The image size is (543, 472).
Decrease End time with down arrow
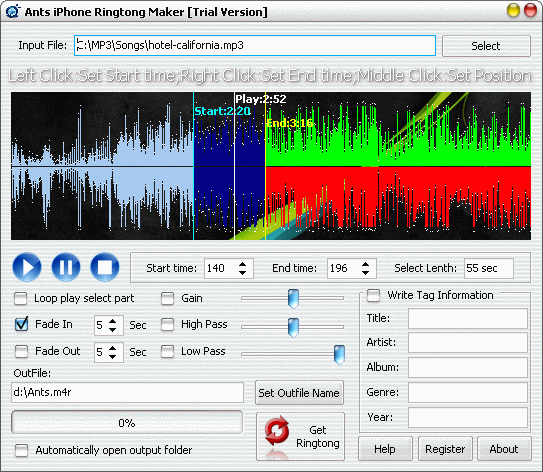[x=365, y=273]
